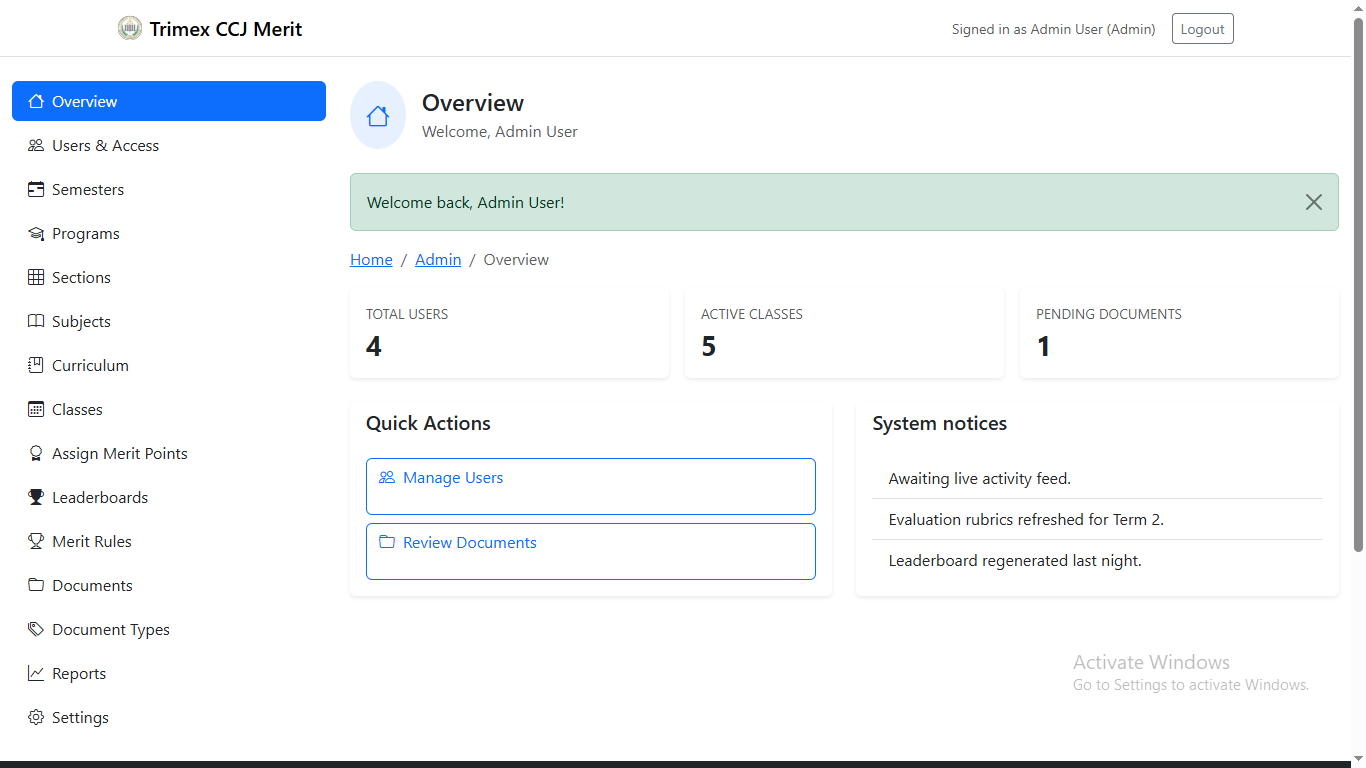Click the Users & Access people icon
The height and width of the screenshot is (768, 1366).
(36, 146)
